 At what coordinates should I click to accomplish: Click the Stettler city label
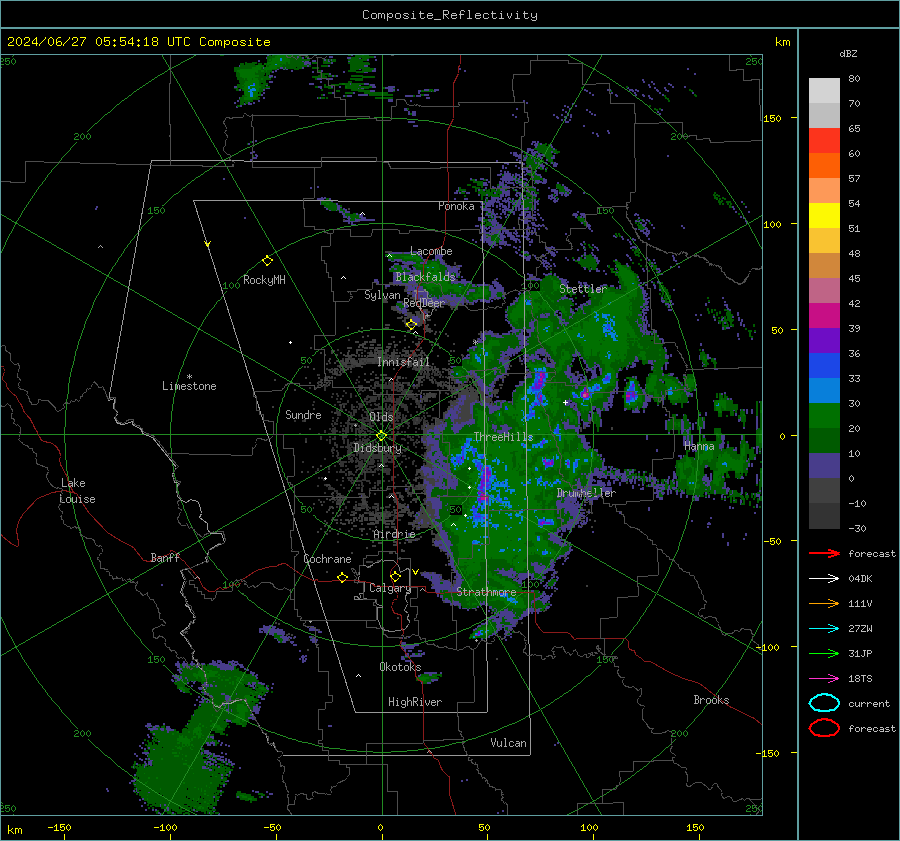583,289
